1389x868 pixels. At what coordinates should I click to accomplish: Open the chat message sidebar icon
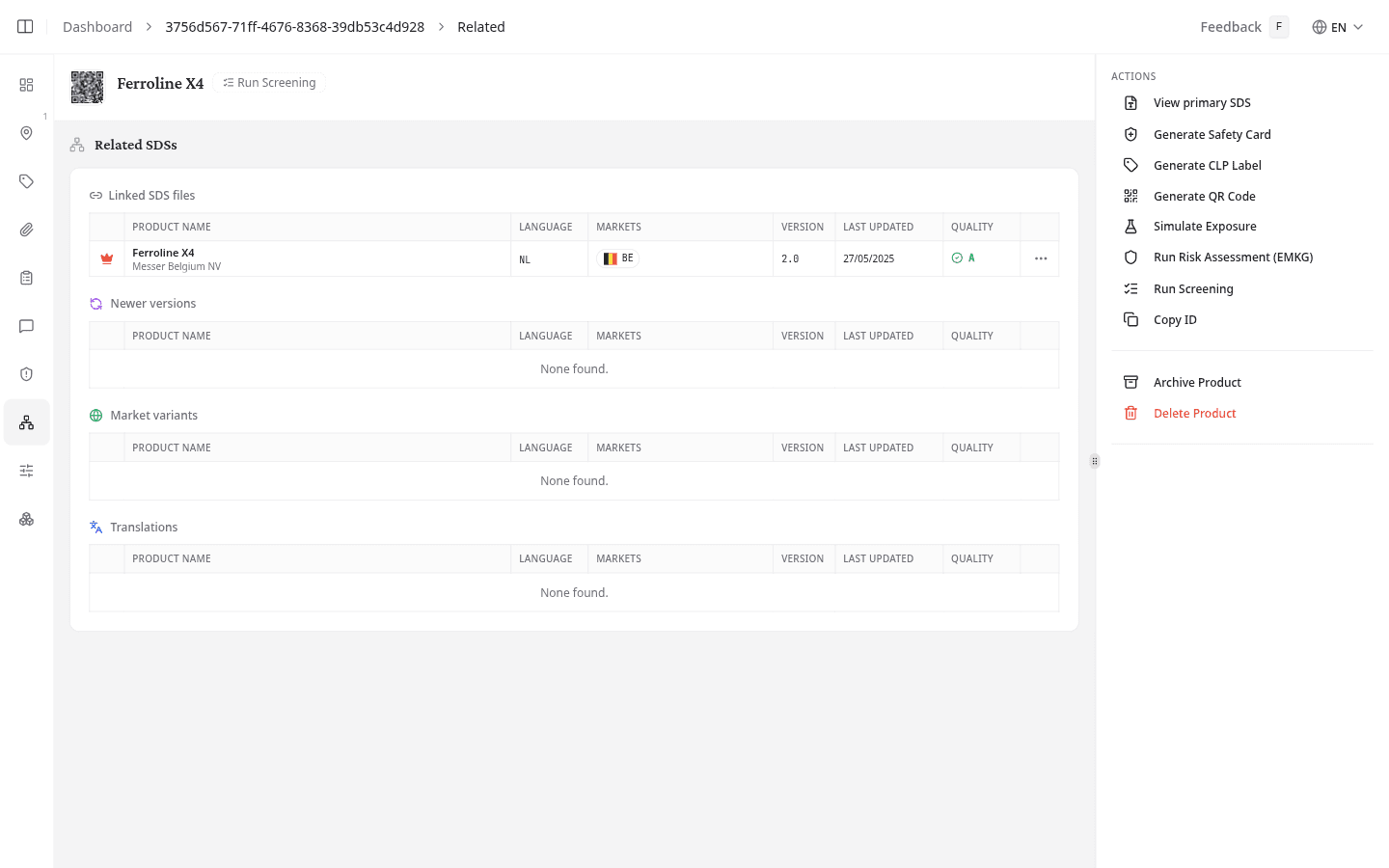[x=26, y=326]
